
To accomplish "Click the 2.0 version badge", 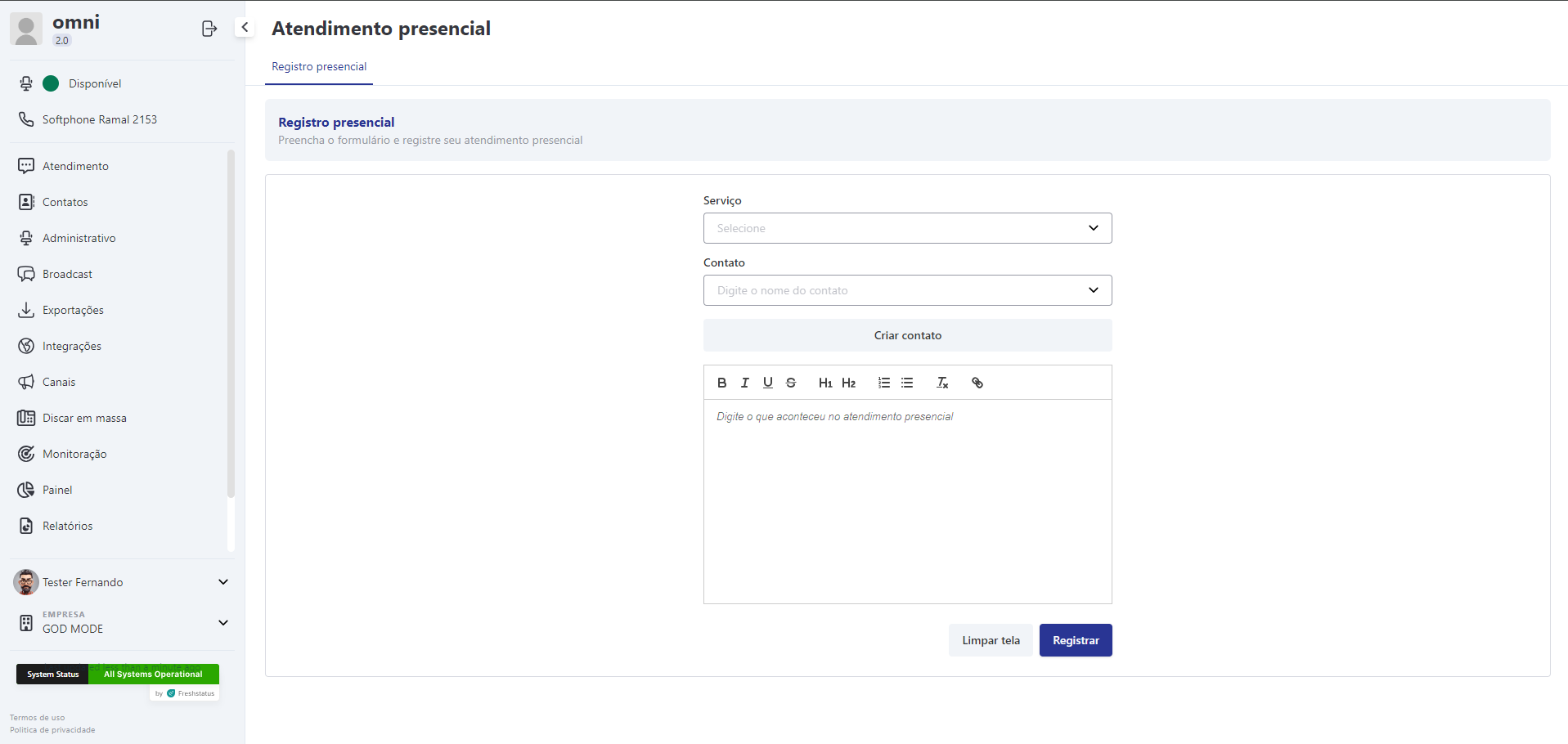I will 62,40.
